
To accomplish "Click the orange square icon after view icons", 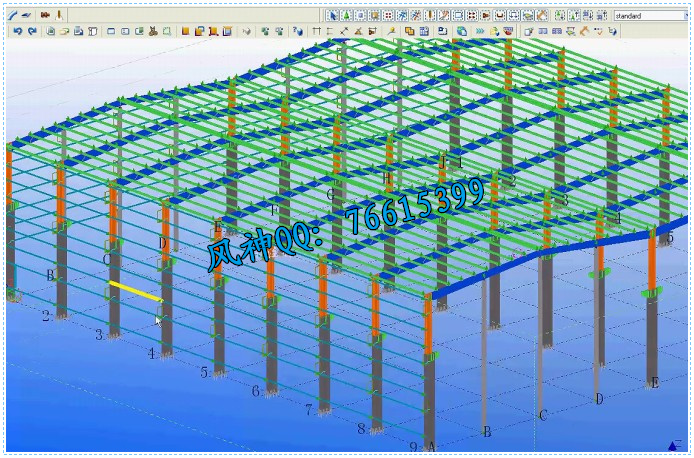I will coord(185,31).
